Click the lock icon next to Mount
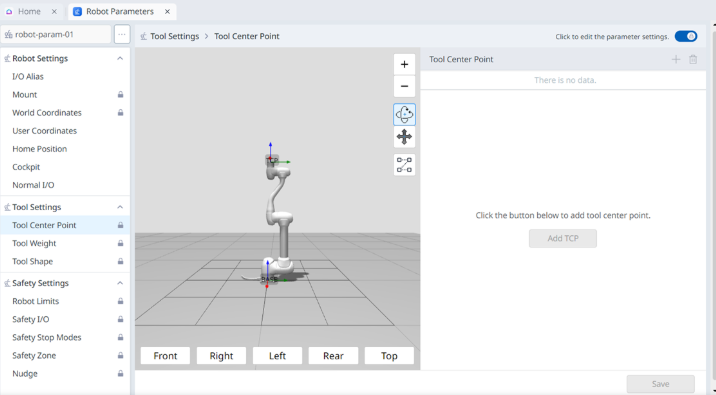 (121, 95)
